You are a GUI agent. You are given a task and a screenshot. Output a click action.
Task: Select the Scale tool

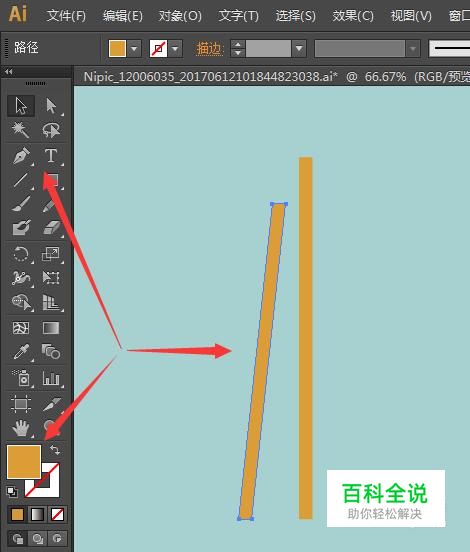coord(51,254)
